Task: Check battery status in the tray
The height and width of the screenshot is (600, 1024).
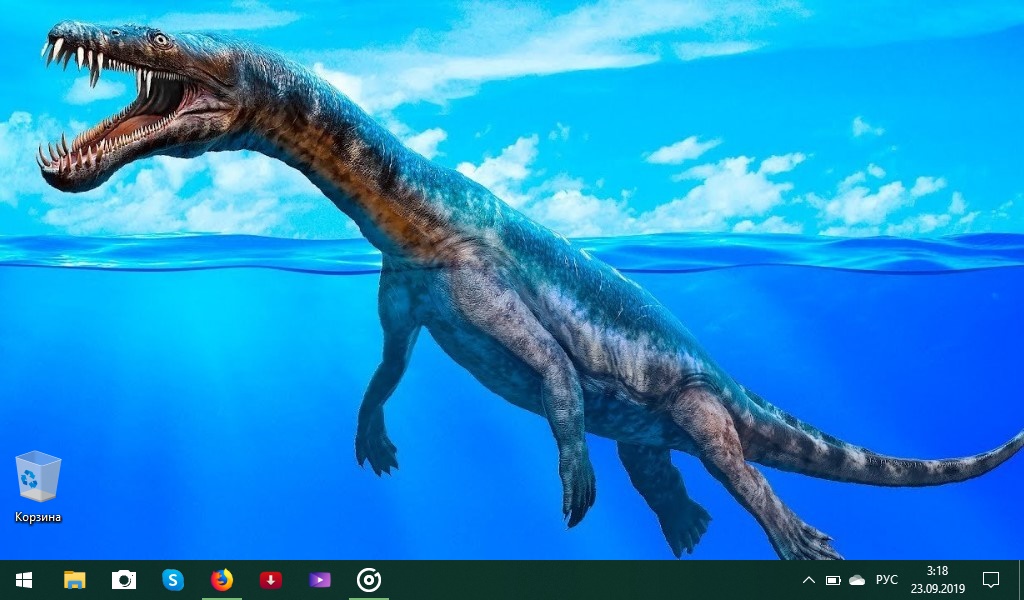Action: click(833, 580)
